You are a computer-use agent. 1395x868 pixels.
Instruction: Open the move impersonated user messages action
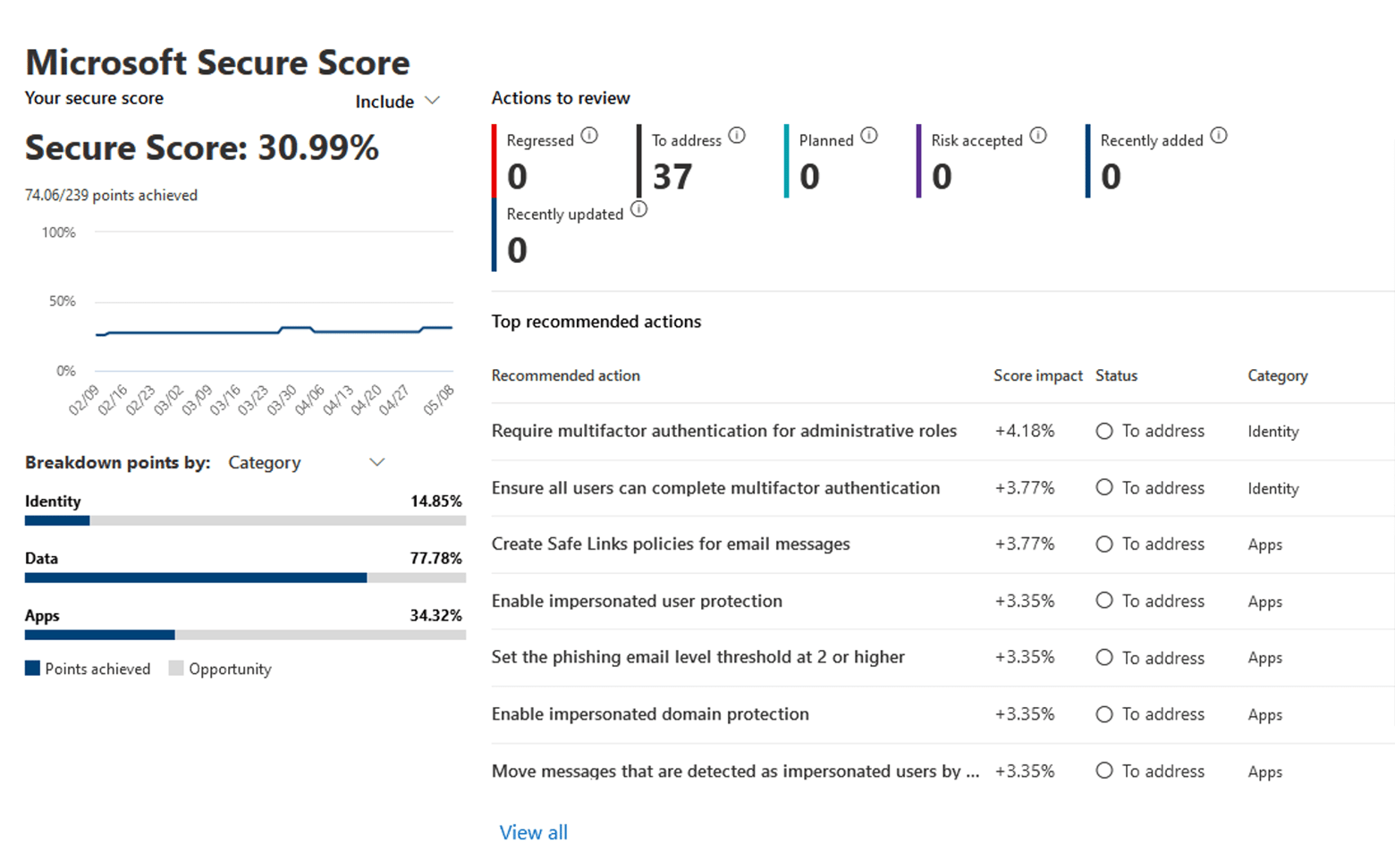pos(734,771)
